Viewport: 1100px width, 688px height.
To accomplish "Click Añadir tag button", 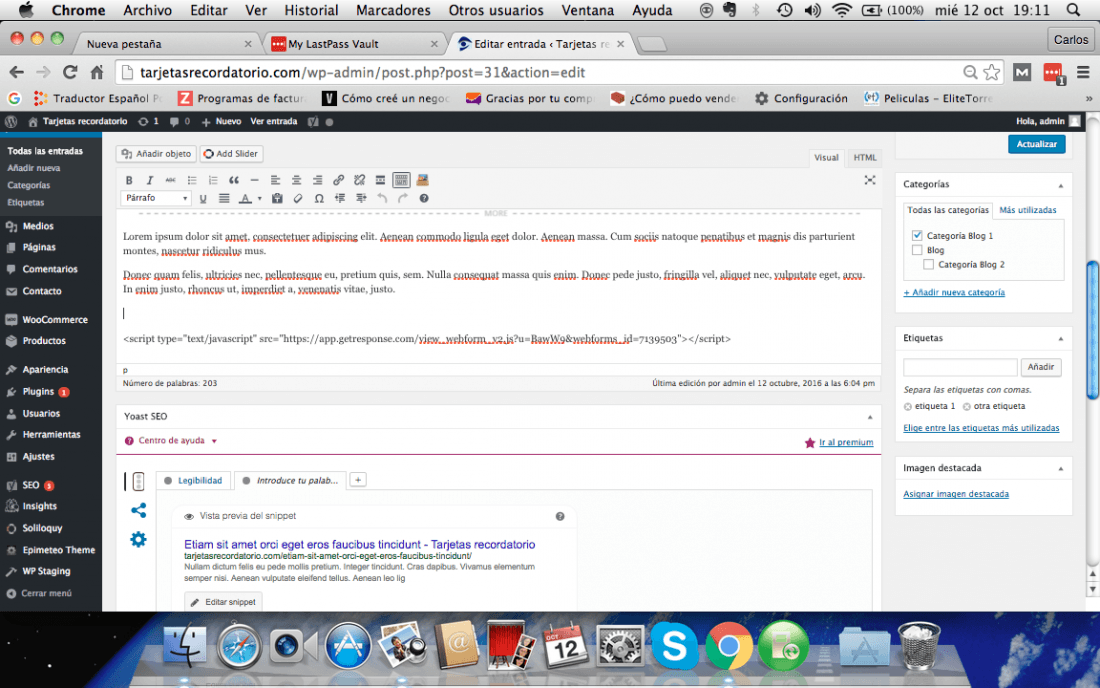I will [1040, 367].
